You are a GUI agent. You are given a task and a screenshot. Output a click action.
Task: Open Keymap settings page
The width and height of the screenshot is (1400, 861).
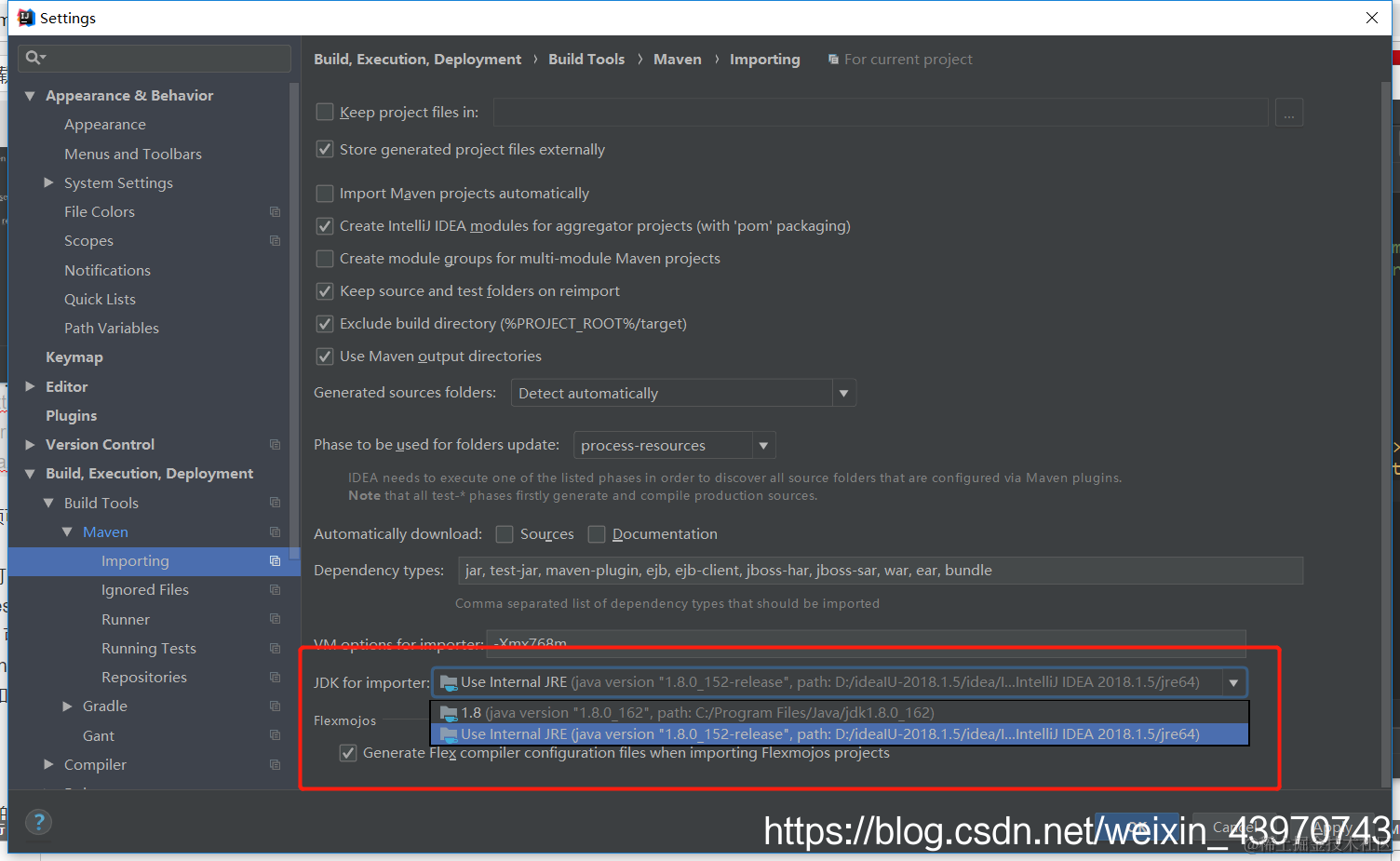(x=74, y=357)
